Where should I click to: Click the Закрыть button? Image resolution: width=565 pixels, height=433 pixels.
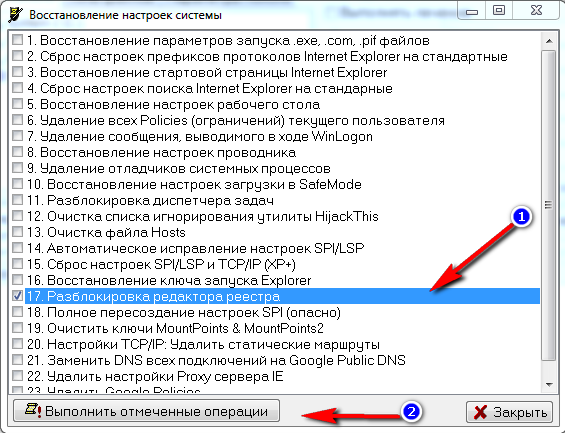coord(509,412)
